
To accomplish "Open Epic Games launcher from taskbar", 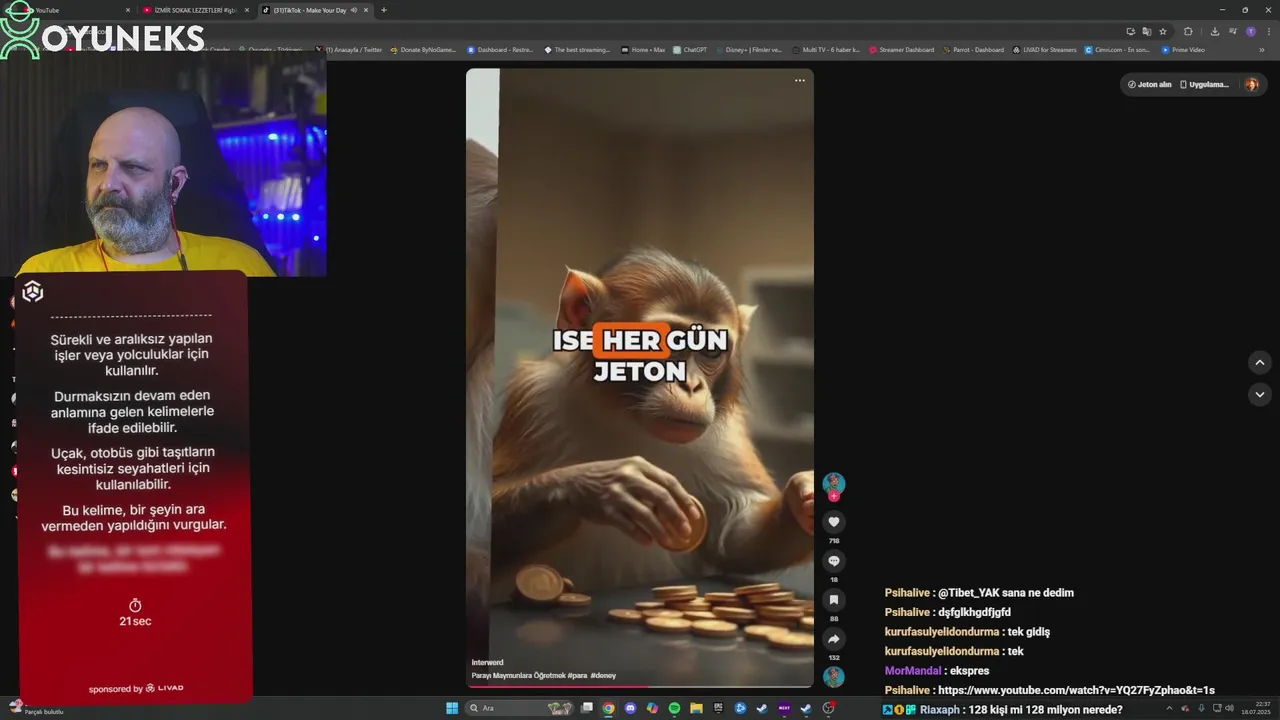I will (718, 708).
